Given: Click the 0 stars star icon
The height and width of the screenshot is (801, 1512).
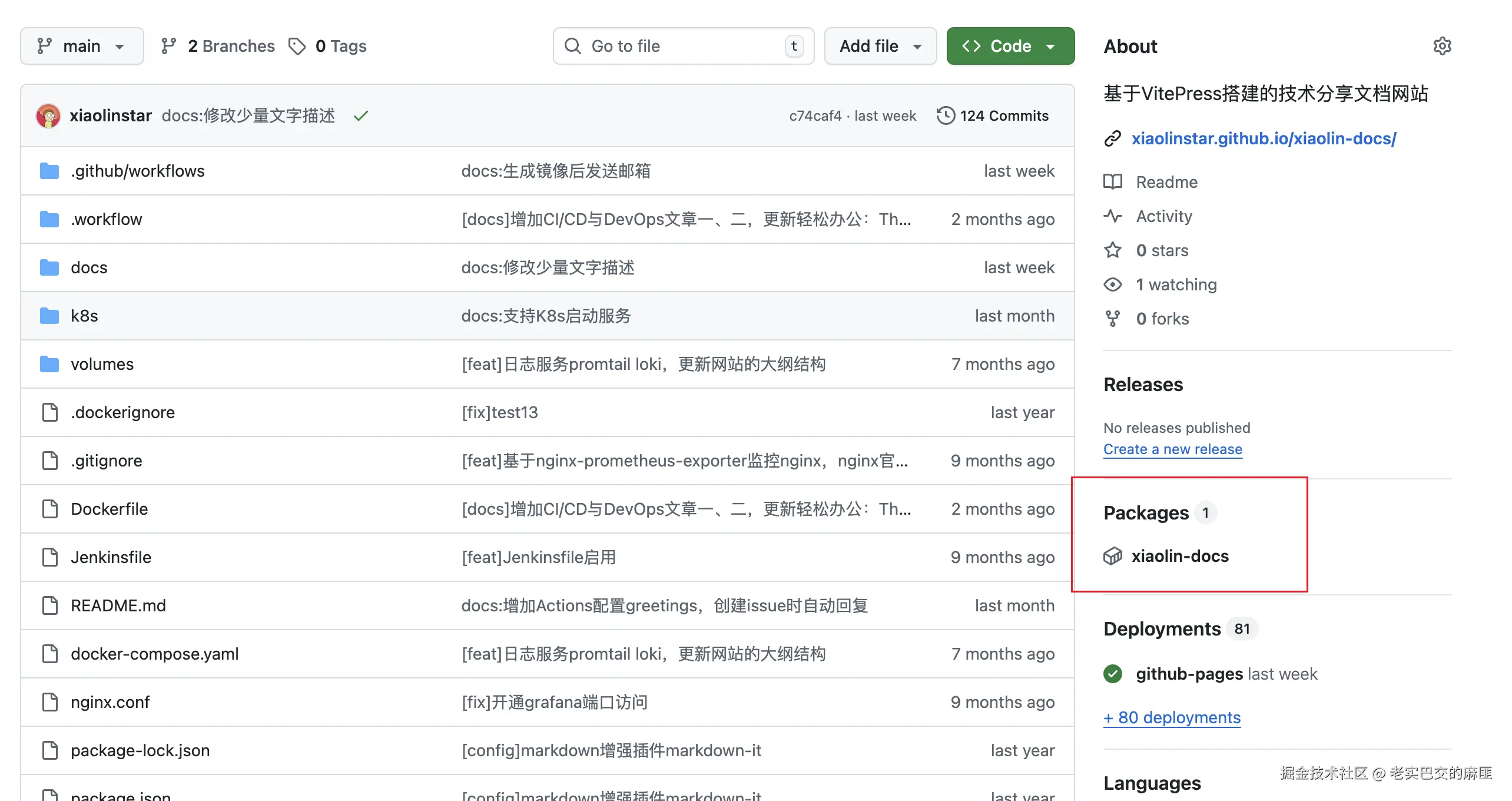Looking at the screenshot, I should [x=1113, y=251].
